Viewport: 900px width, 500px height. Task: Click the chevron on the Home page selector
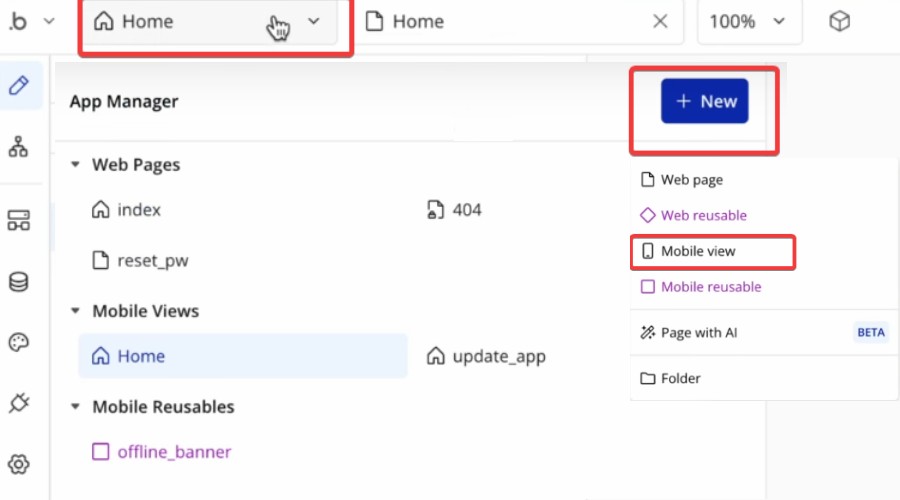pyautogui.click(x=313, y=22)
